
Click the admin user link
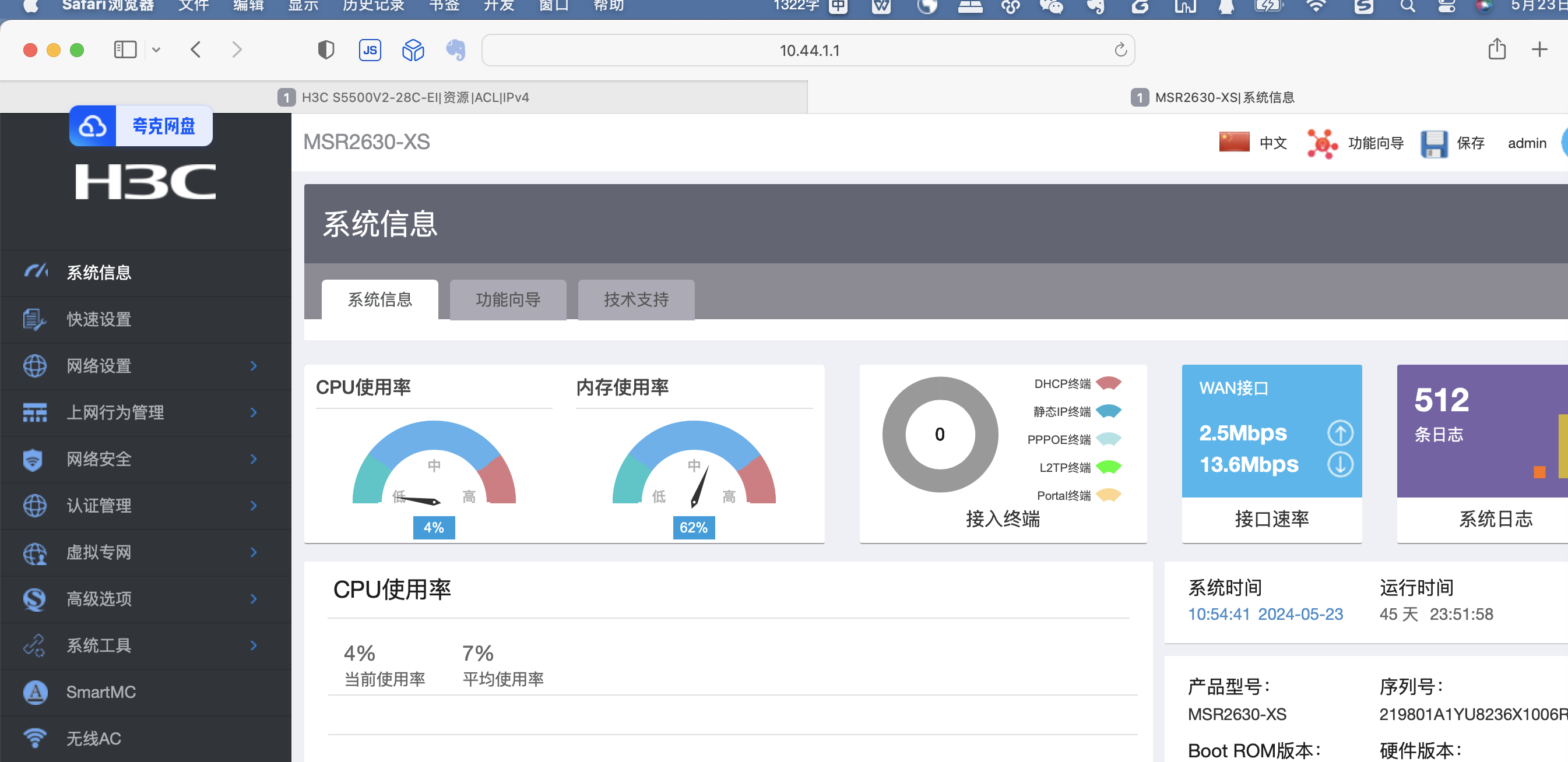tap(1526, 143)
